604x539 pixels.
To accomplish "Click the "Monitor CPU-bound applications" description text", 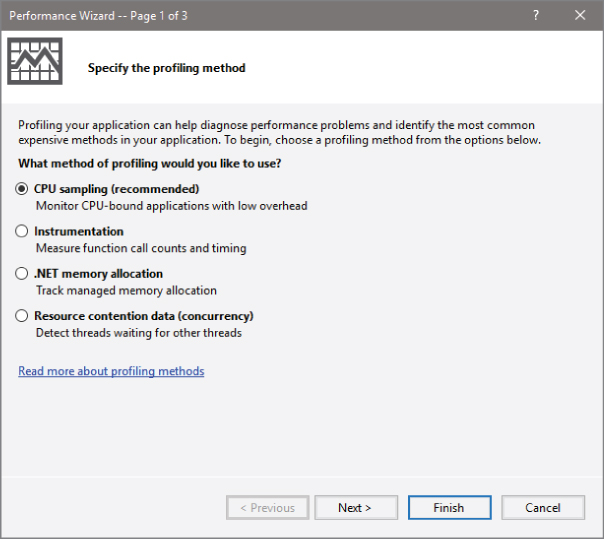I will coord(171,206).
